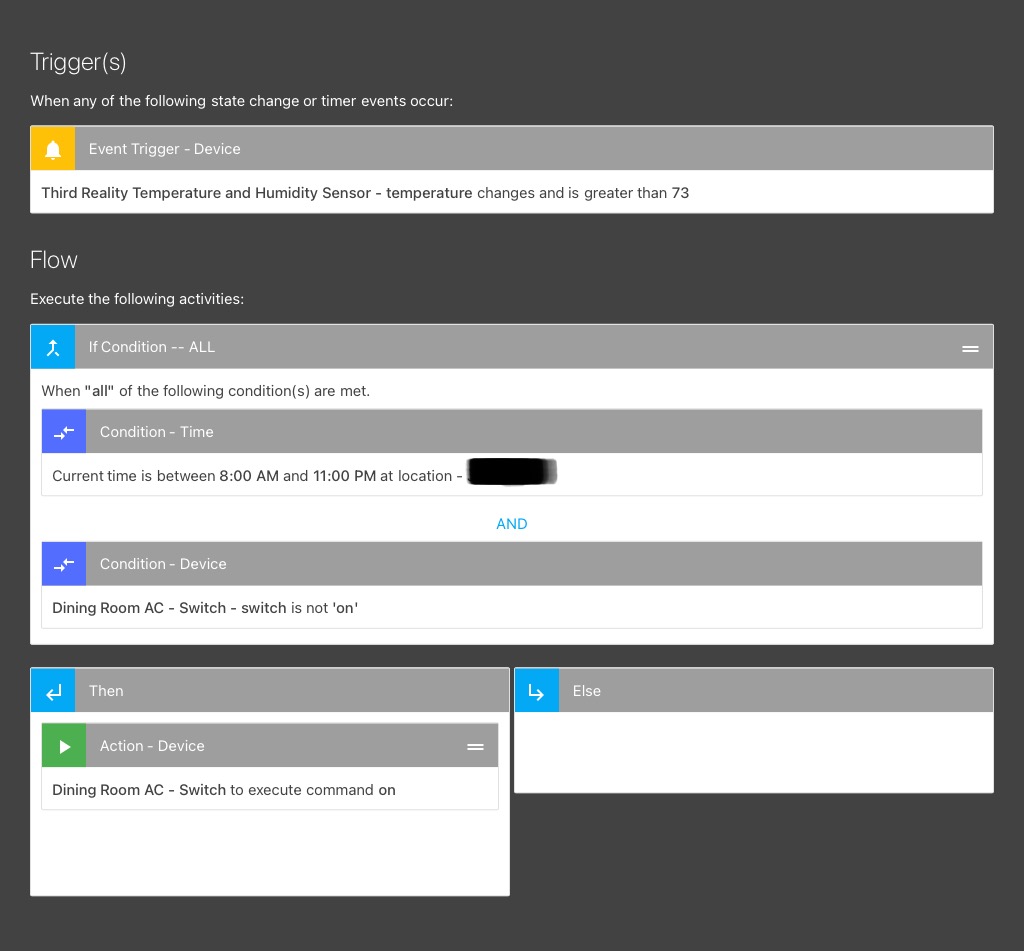Screen dimensions: 1024x951
Task: Open the Condition - Time header
Action: pyautogui.click(x=512, y=432)
